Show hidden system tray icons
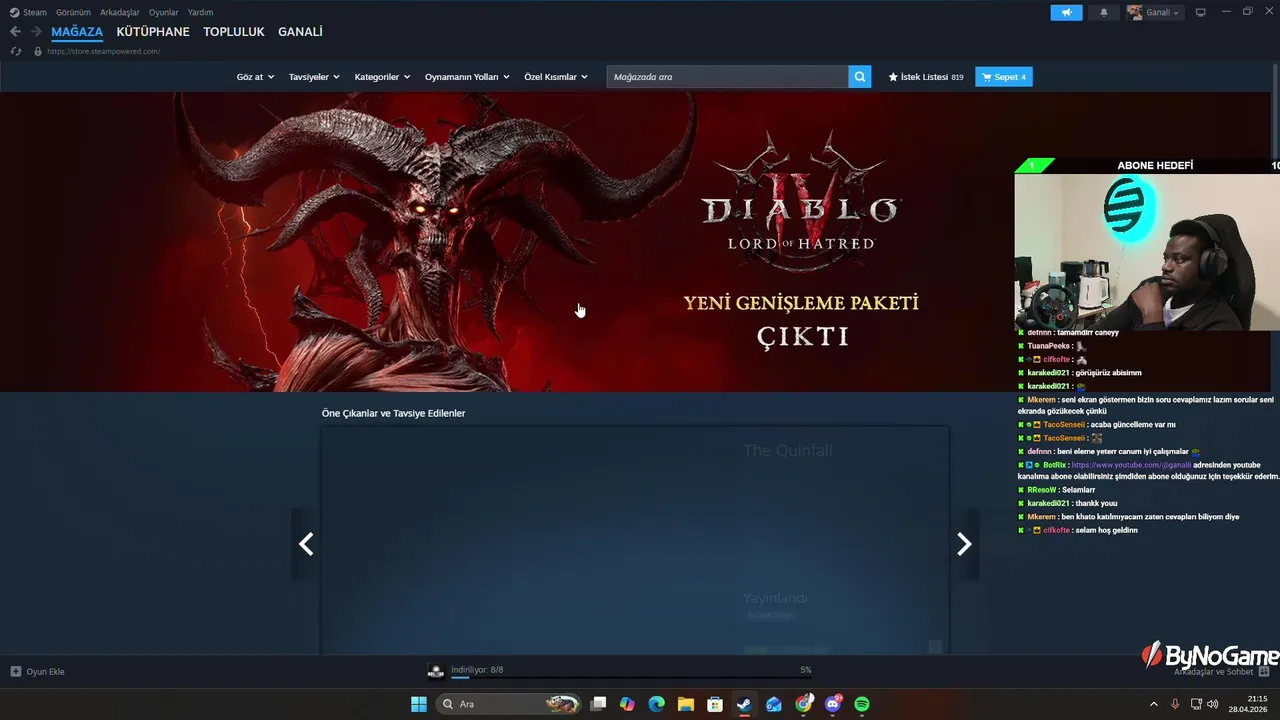The width and height of the screenshot is (1280, 720). click(x=1153, y=704)
